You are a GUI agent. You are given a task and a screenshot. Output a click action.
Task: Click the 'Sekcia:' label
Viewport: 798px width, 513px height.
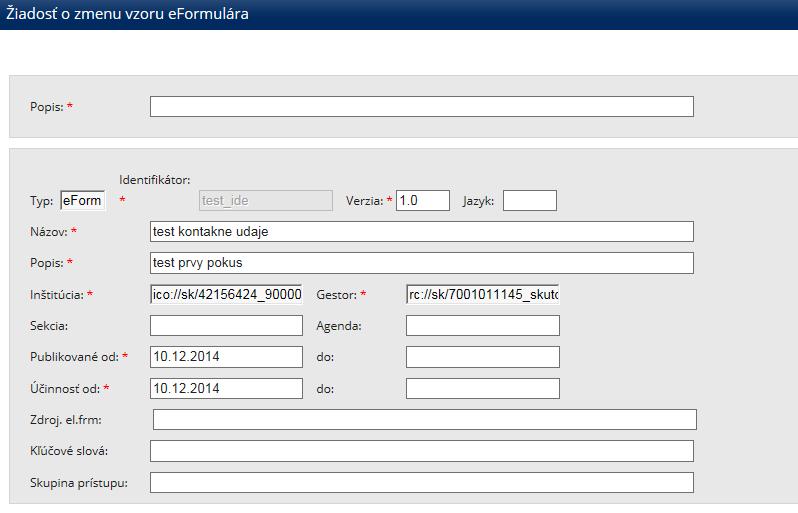(49, 326)
